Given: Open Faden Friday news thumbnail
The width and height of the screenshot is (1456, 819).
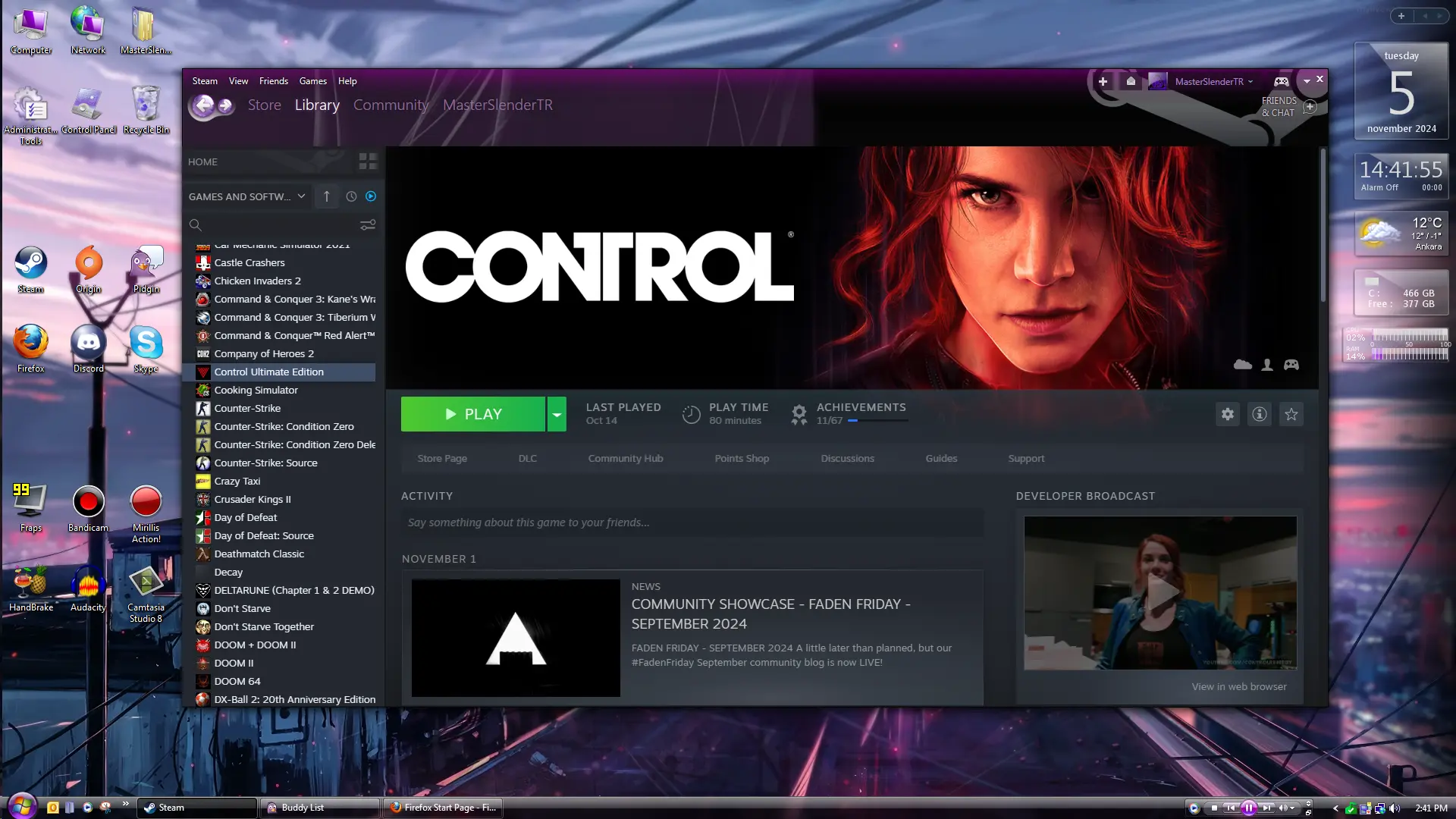Looking at the screenshot, I should coord(516,638).
